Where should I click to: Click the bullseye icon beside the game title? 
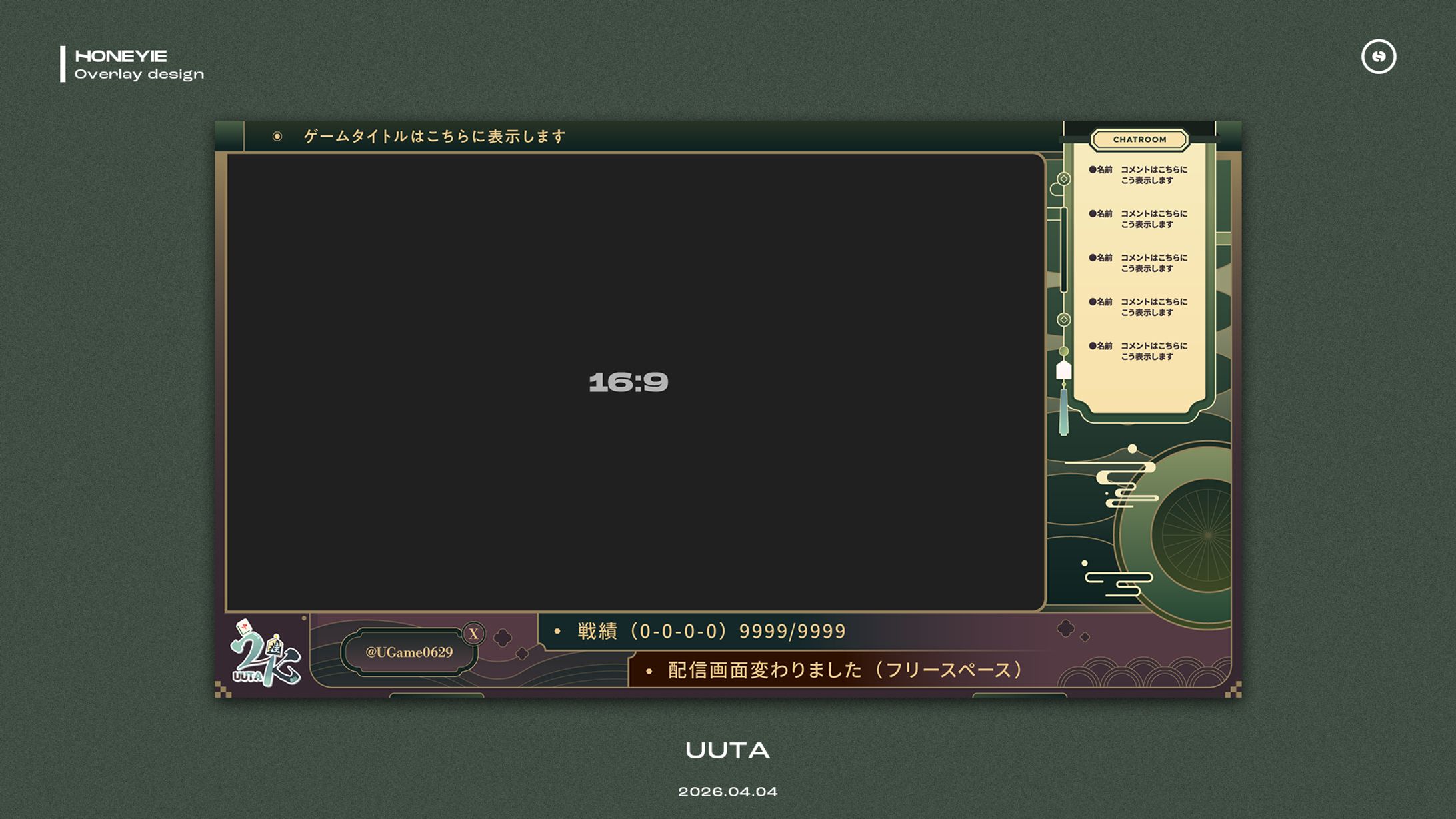click(x=277, y=137)
